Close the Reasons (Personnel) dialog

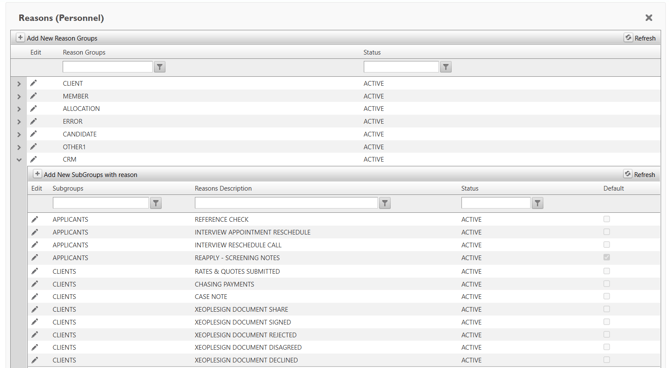(649, 18)
